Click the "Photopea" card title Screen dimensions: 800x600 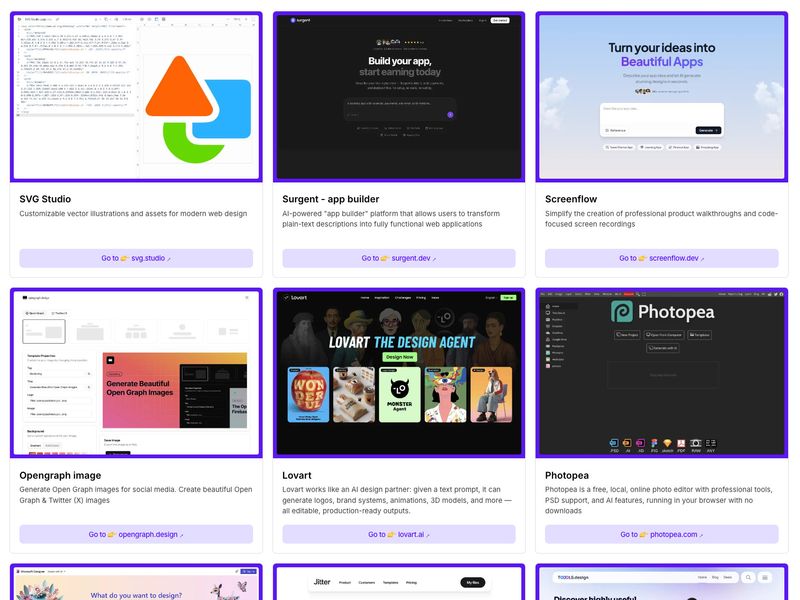pyautogui.click(x=567, y=475)
